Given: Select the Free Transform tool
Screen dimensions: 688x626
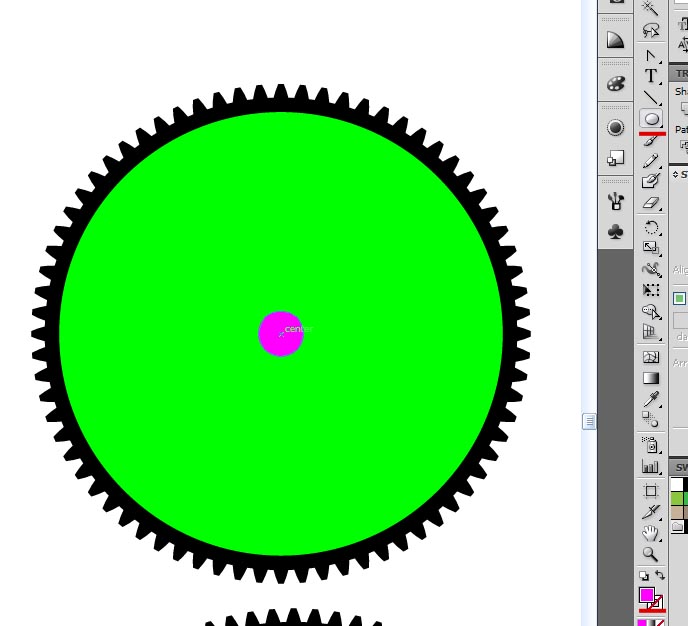Looking at the screenshot, I should coord(650,290).
